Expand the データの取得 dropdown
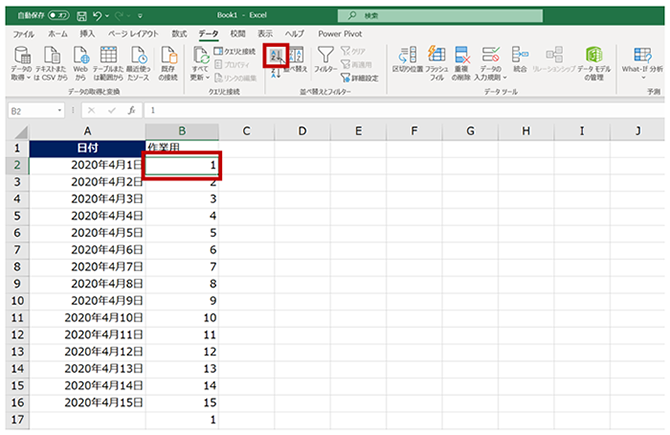 pyautogui.click(x=22, y=76)
